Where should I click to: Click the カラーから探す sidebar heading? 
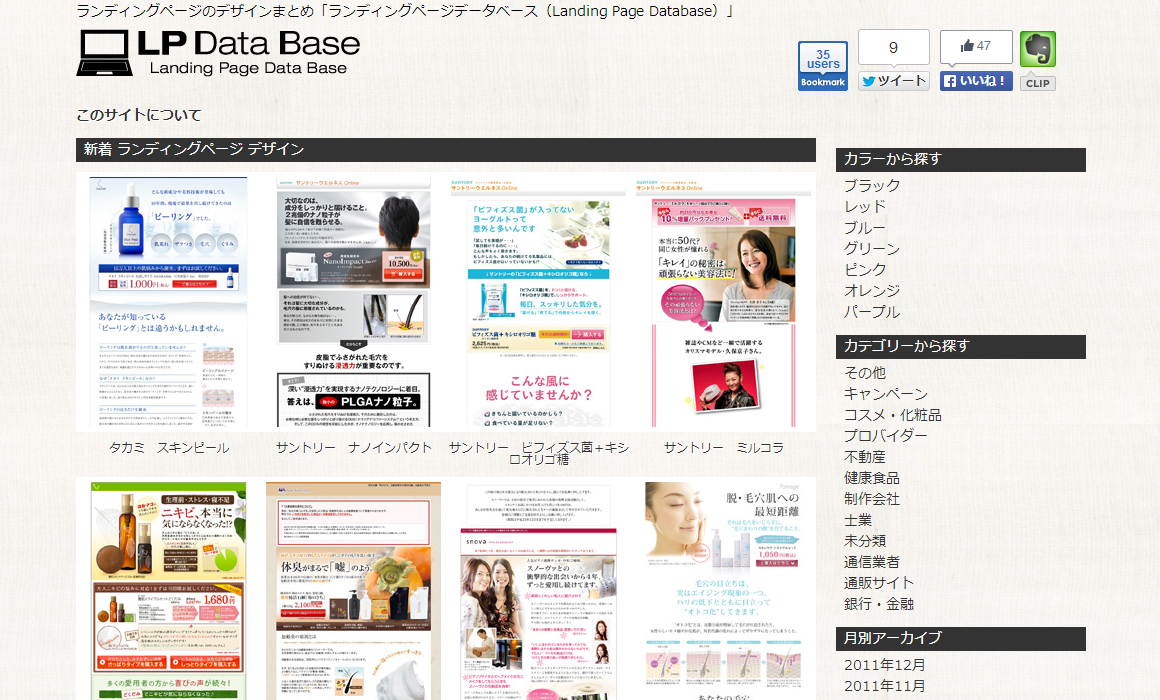click(x=960, y=159)
